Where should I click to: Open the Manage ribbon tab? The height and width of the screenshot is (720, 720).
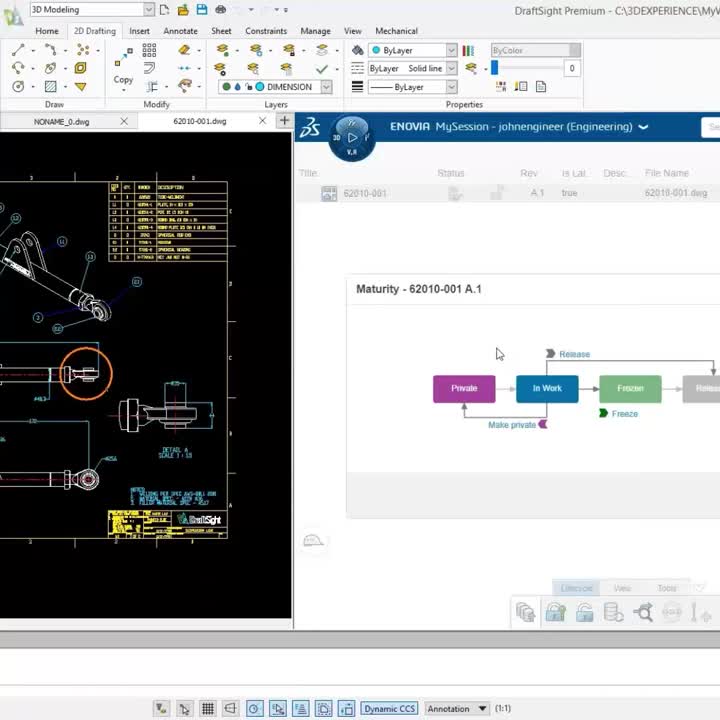315,31
